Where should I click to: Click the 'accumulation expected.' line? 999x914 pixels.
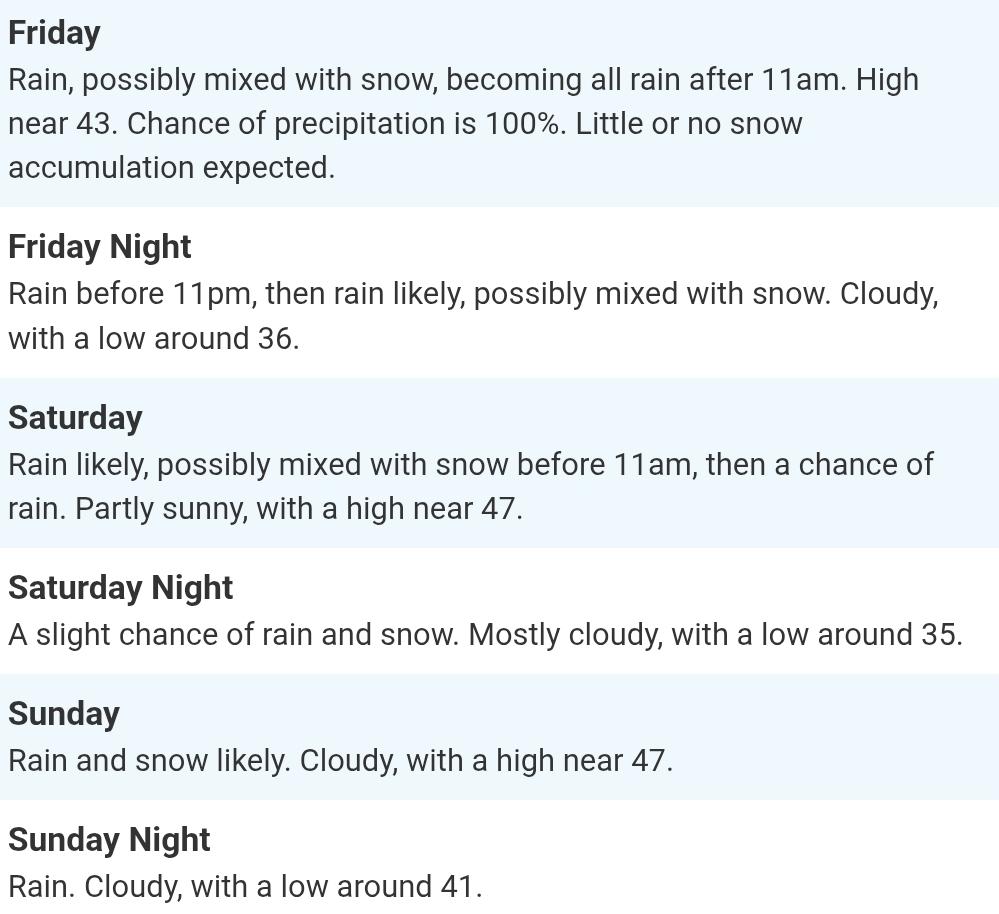click(x=171, y=168)
